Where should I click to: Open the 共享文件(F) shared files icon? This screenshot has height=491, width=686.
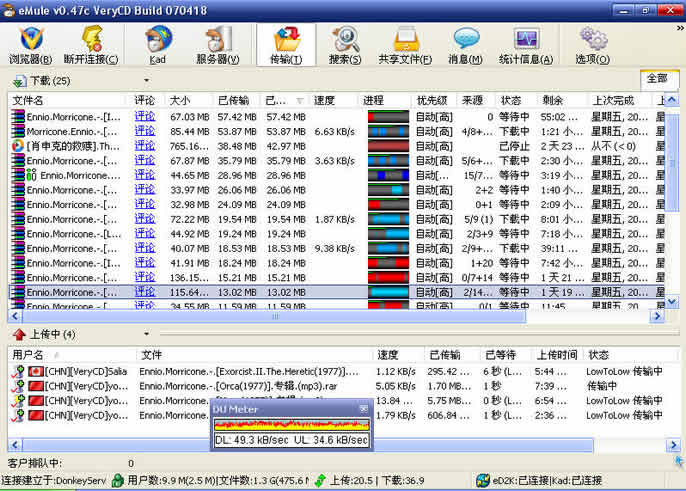pos(405,45)
